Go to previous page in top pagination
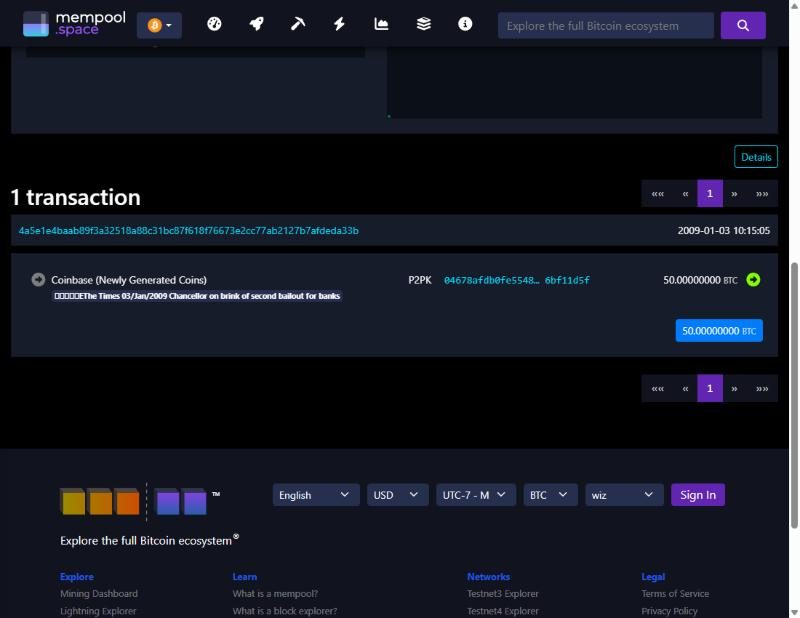Screen dimensions: 800x618 (x=685, y=194)
